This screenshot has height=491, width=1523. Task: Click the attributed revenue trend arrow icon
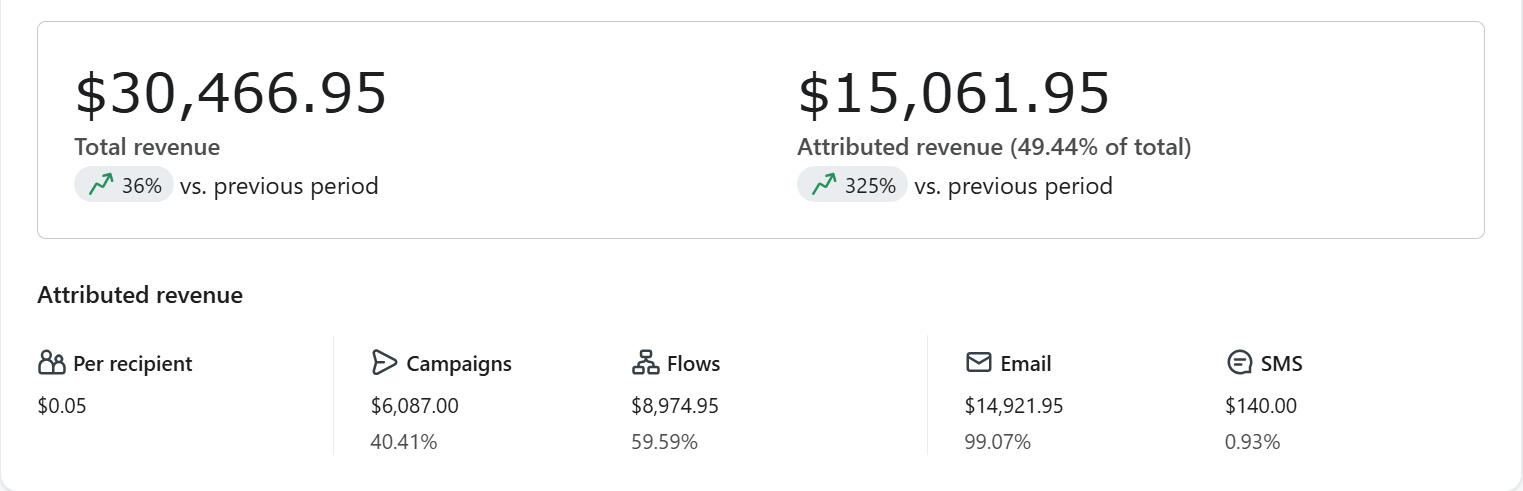pos(824,185)
